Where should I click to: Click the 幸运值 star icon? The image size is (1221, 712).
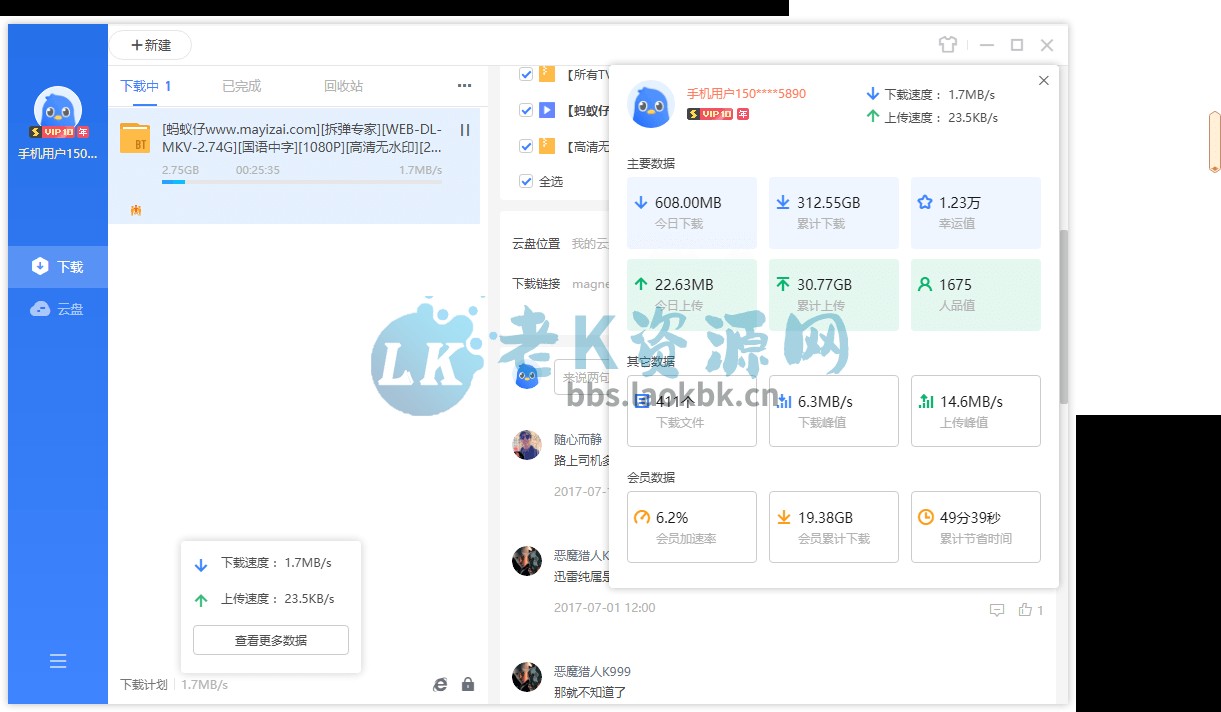[925, 202]
